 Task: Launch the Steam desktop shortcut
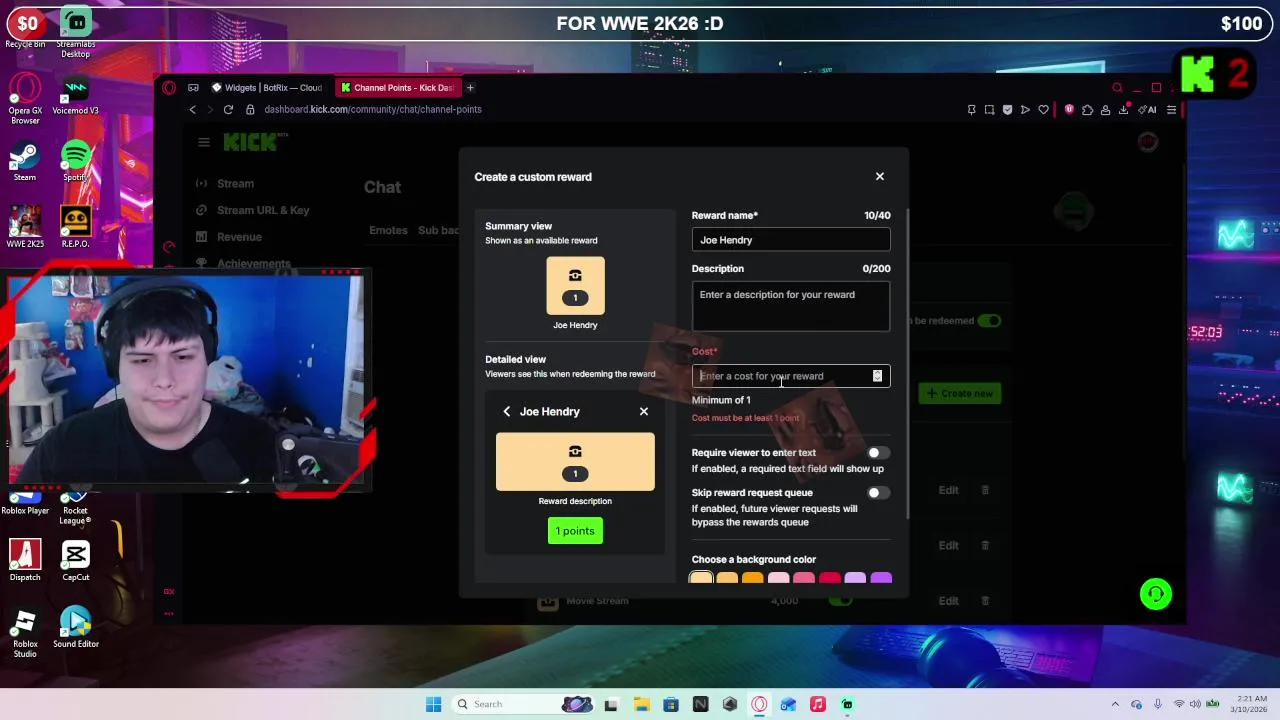pyautogui.click(x=25, y=162)
